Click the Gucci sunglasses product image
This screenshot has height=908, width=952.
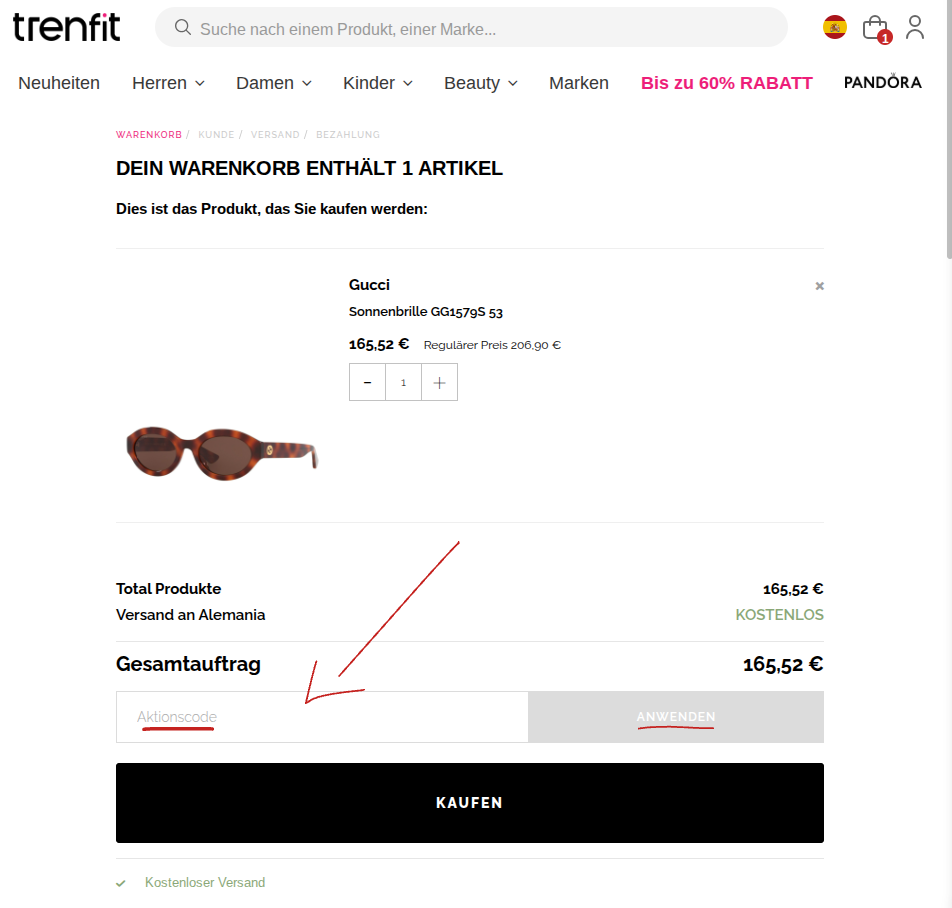tap(221, 452)
